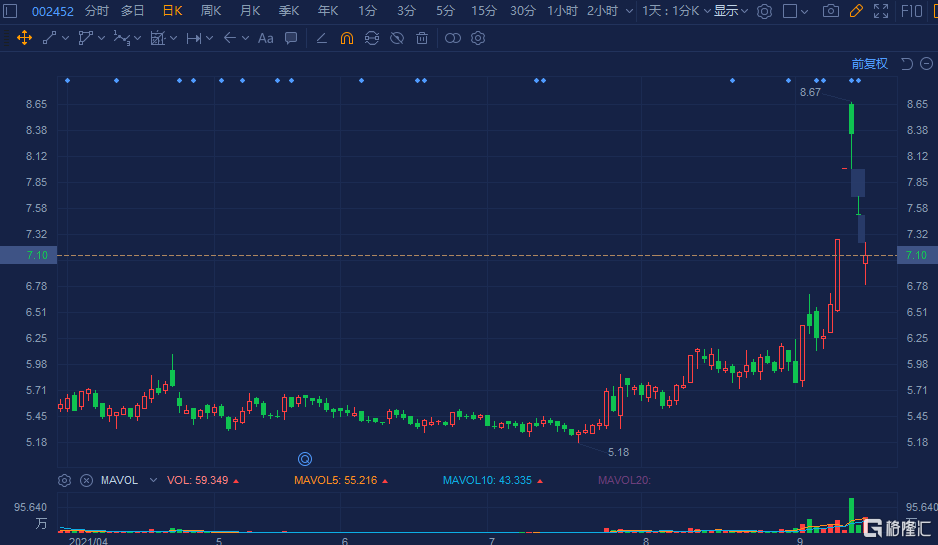Select the line segment drawing tool
Screen dimensions: 938x545
pyautogui.click(x=50, y=38)
